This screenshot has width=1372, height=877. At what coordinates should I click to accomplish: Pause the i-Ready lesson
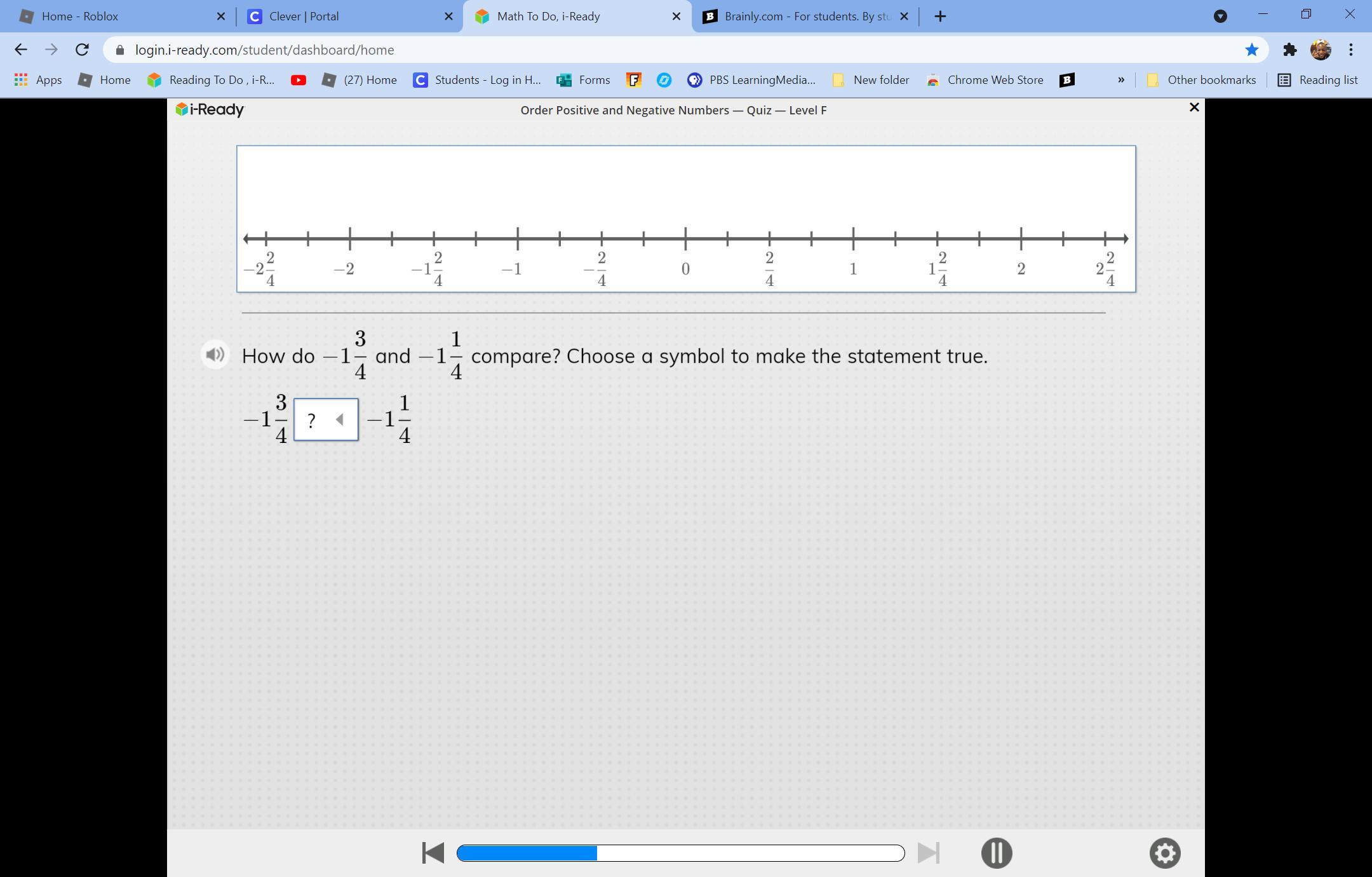click(x=996, y=853)
